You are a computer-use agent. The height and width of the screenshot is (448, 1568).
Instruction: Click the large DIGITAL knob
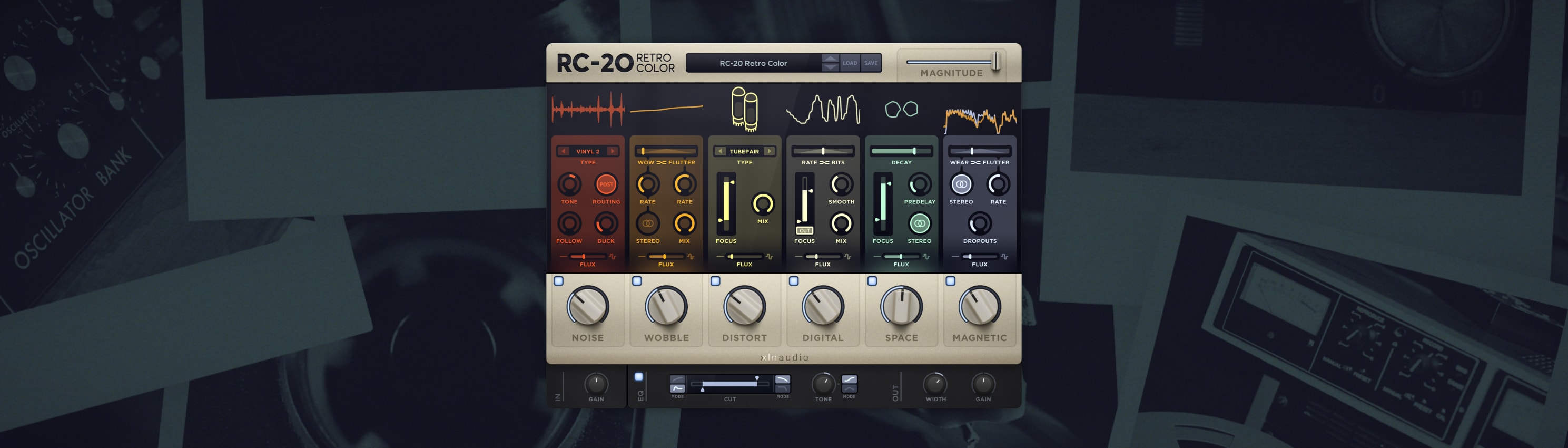(823, 306)
